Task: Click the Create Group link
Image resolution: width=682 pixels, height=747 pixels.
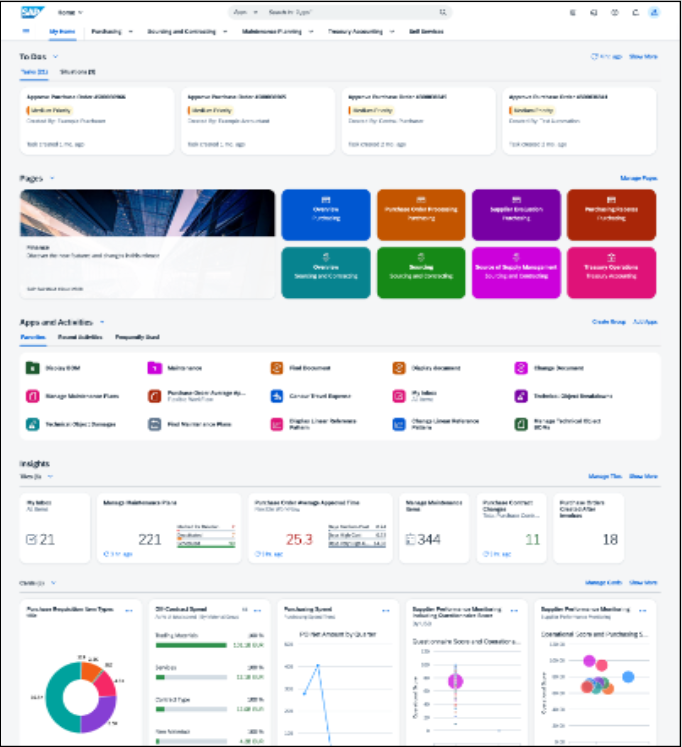Action: pos(609,322)
